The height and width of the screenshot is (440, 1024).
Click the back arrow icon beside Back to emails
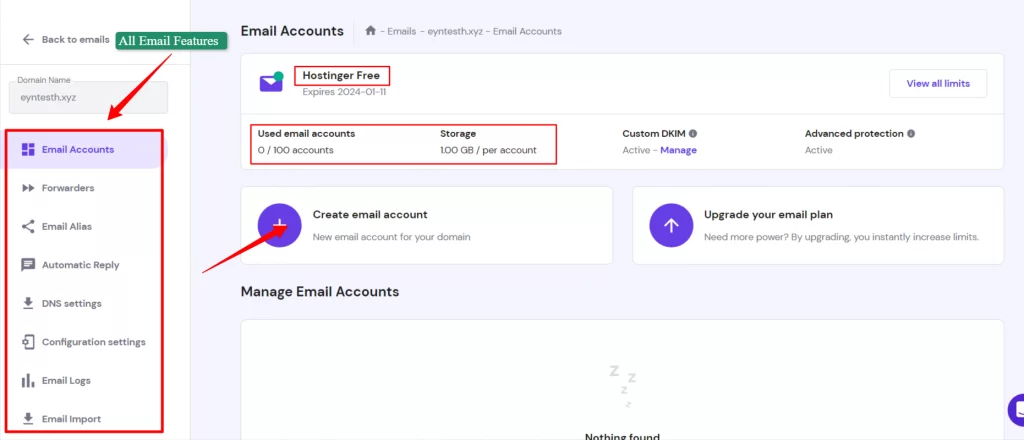[x=28, y=39]
